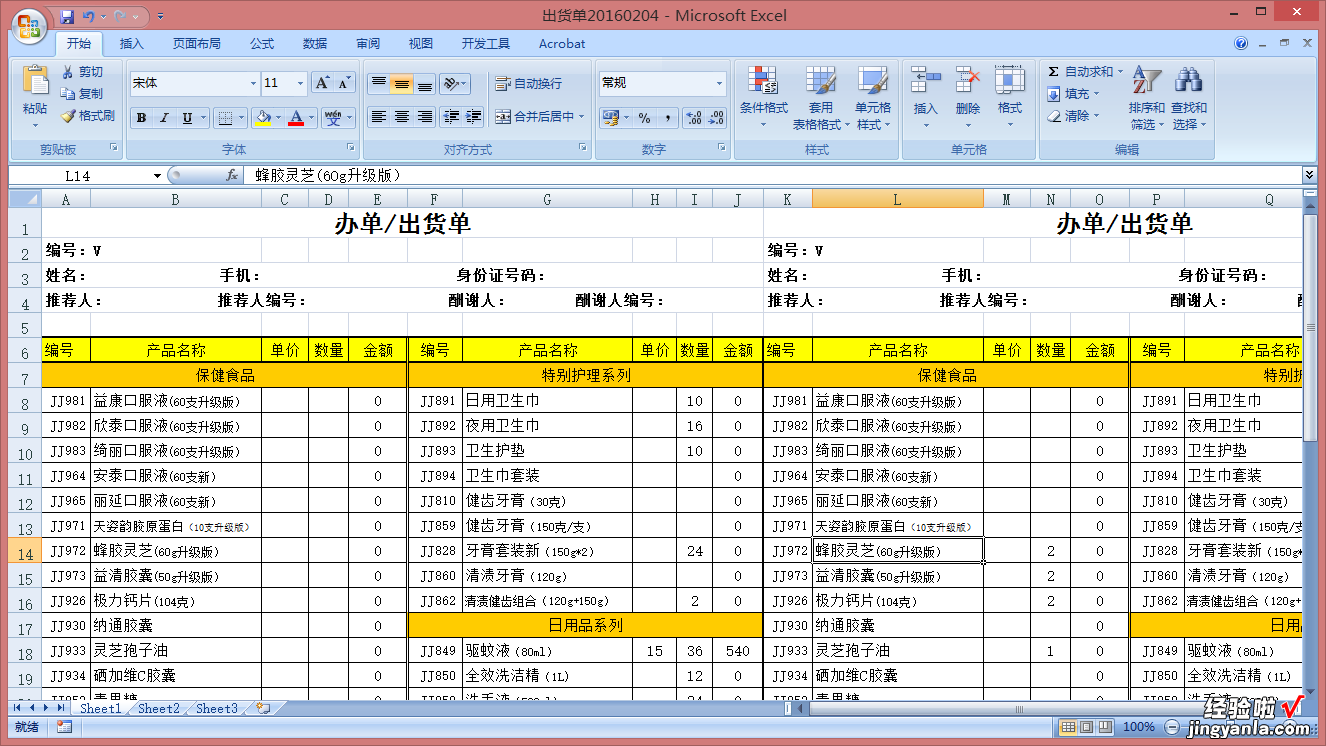Click the phonetic guide (wén) icon
The height and width of the screenshot is (746, 1326).
(333, 118)
